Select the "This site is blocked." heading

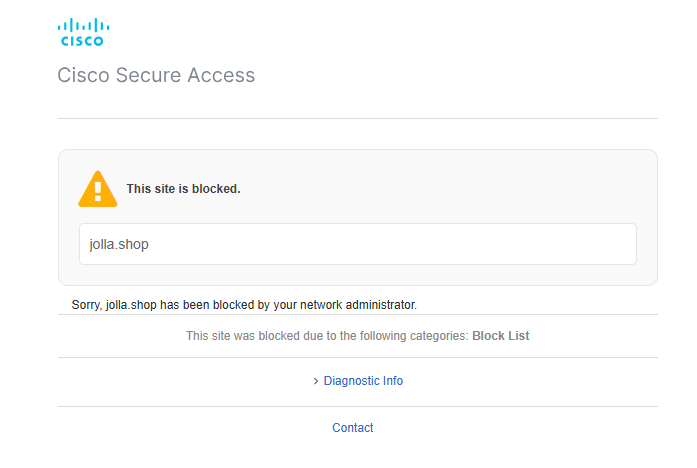point(184,189)
